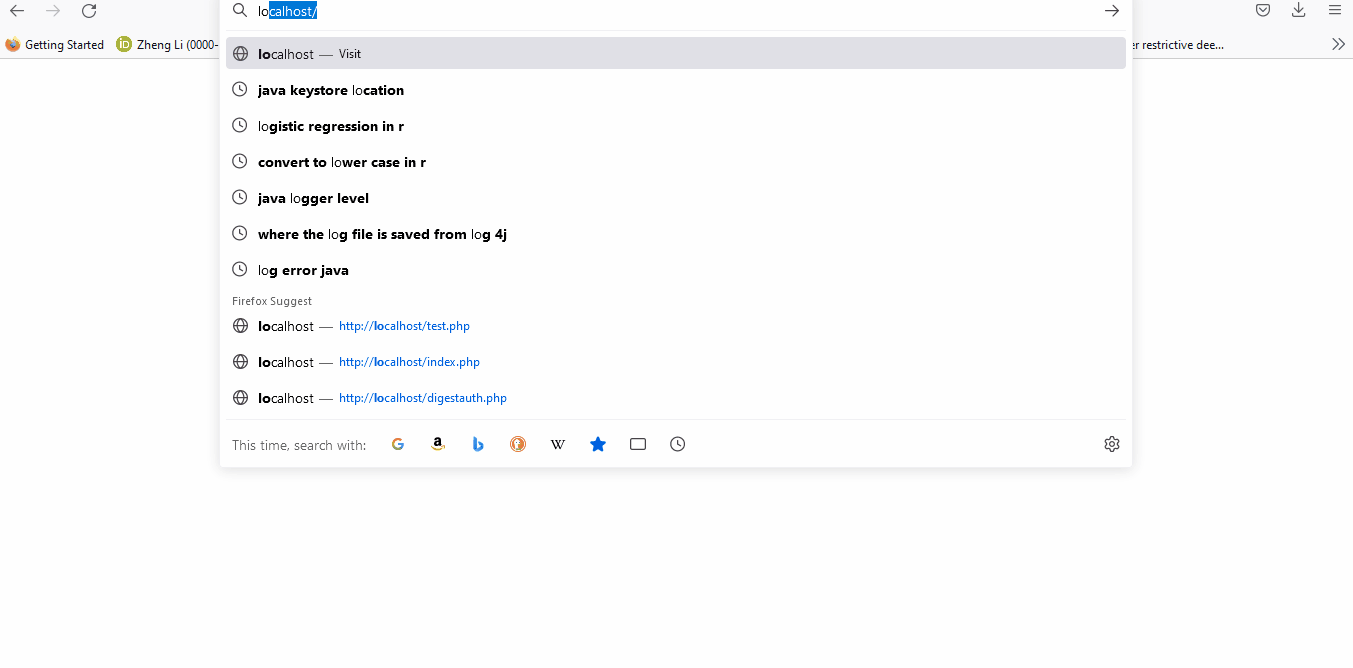Open the Firefox application menu

tap(1334, 10)
